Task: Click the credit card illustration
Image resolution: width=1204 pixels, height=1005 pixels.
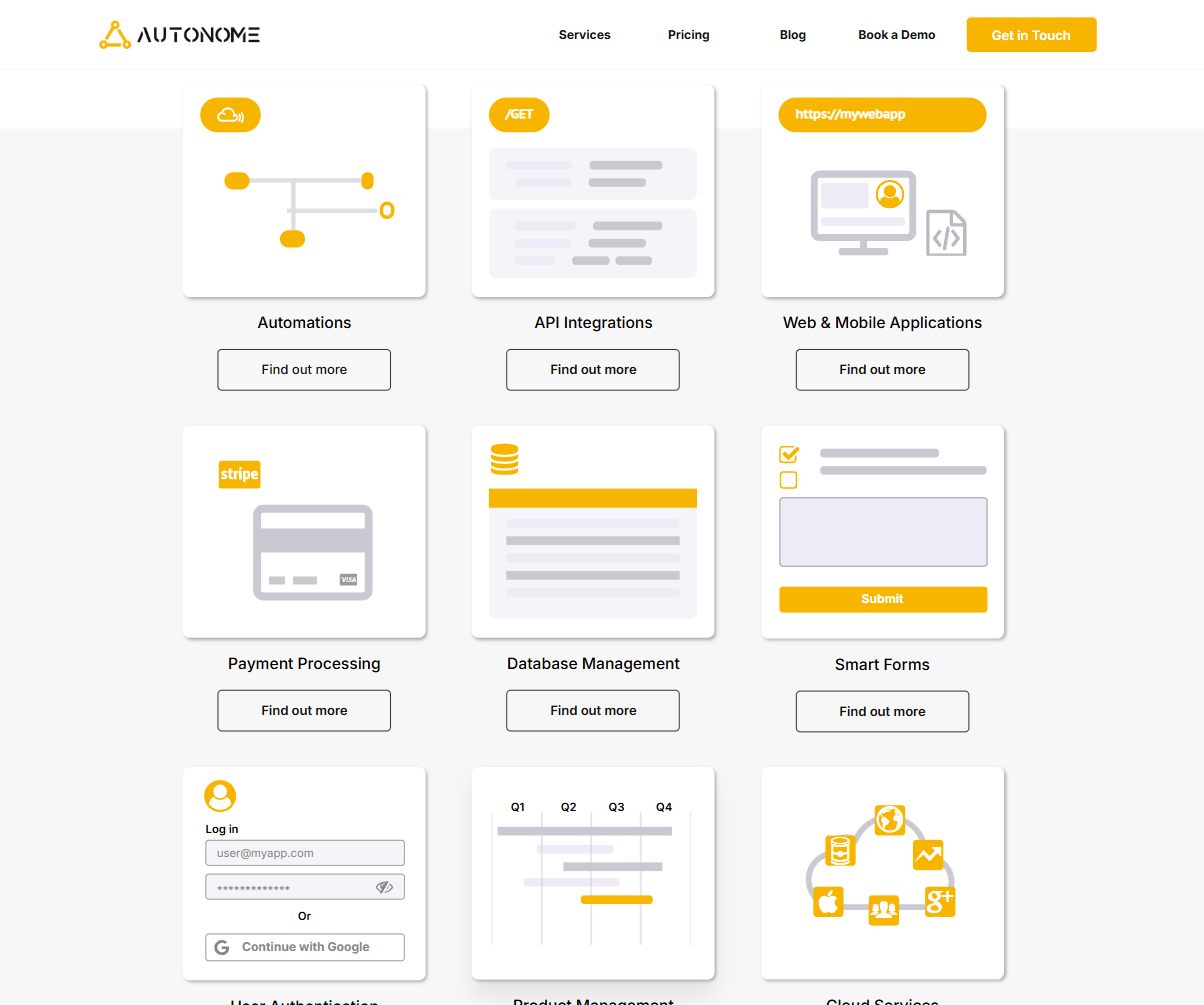Action: point(312,552)
